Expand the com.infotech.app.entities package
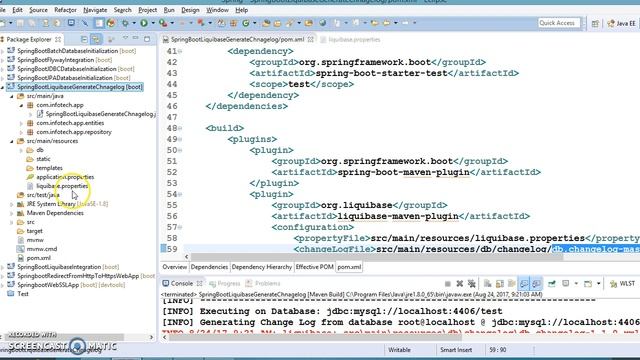Viewport: 640px width, 360px height. [x=21, y=123]
